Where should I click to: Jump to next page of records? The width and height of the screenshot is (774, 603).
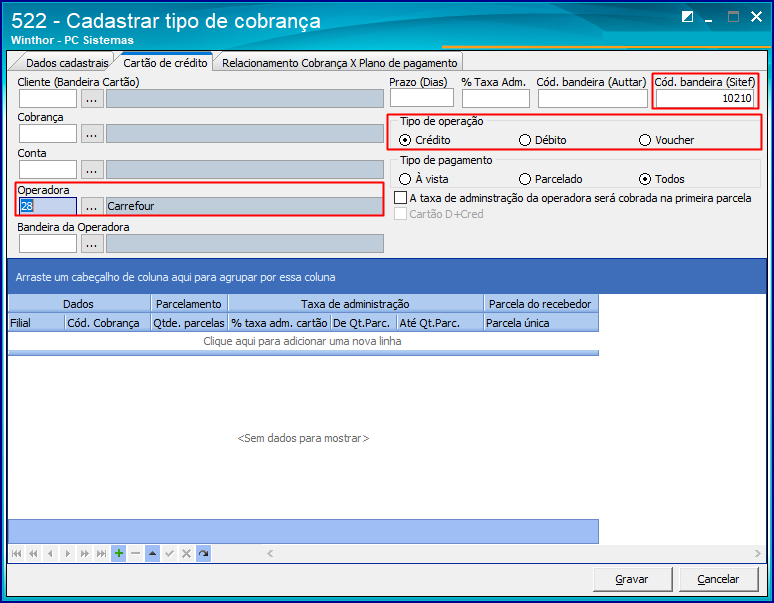[x=84, y=554]
